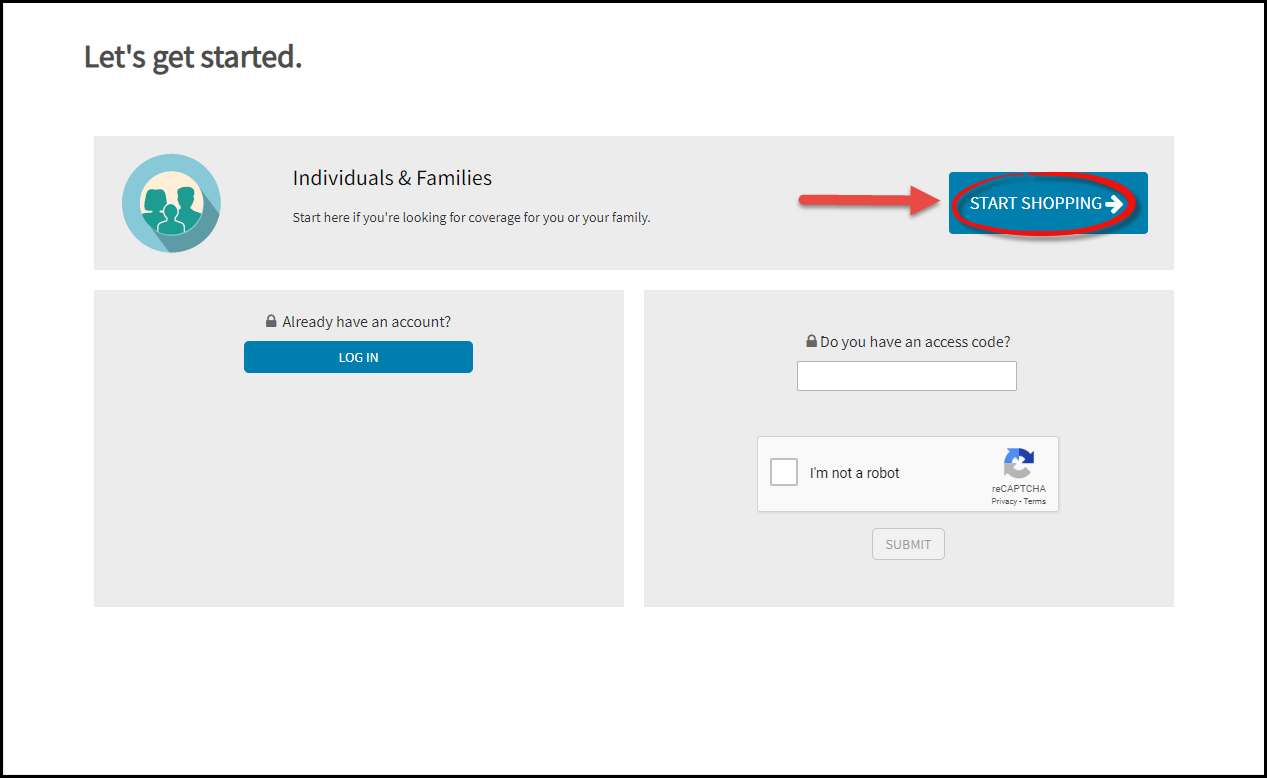Click the Already have an account text
This screenshot has width=1267, height=778.
(x=367, y=322)
